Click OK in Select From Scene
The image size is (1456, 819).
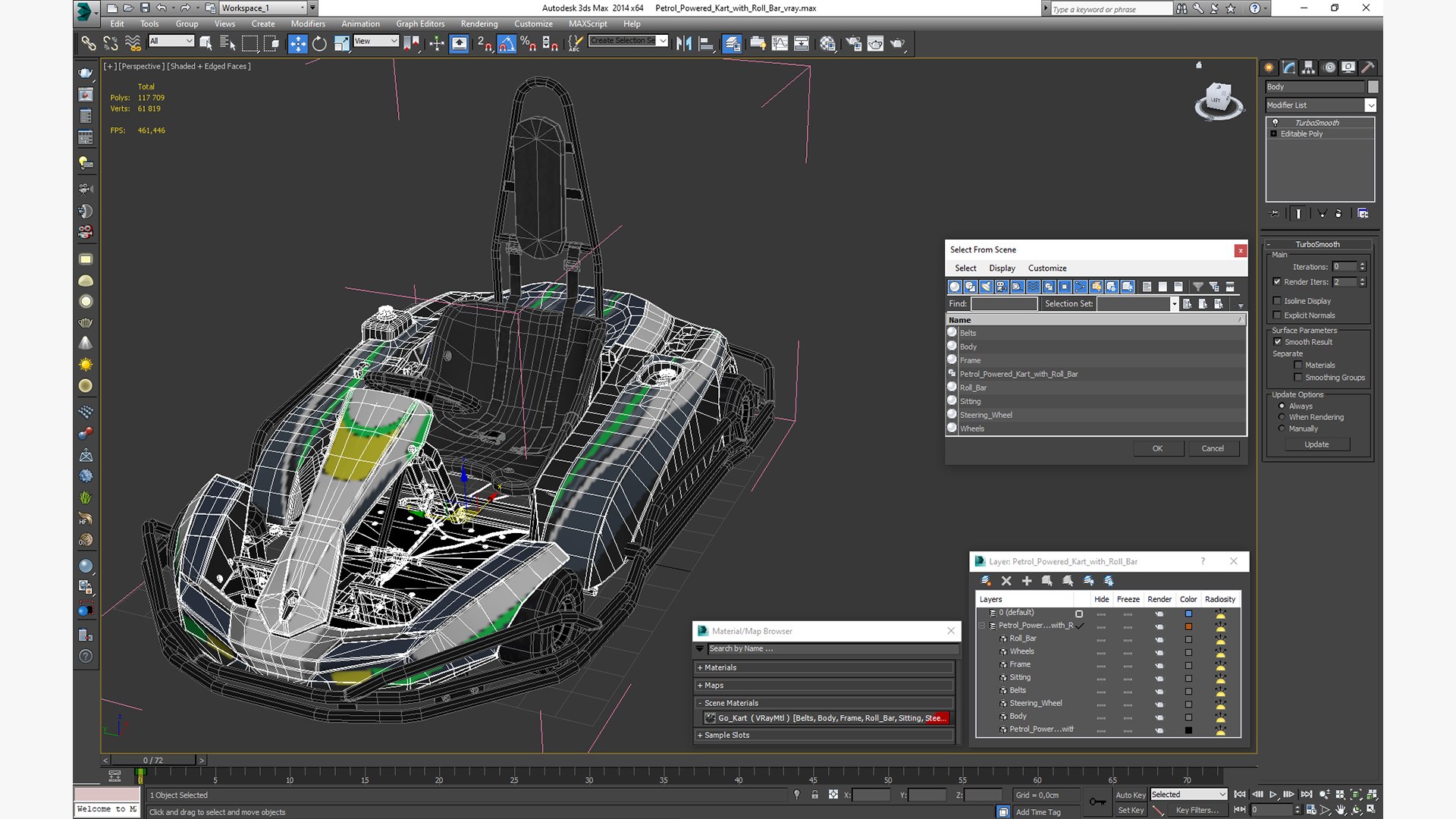click(1157, 449)
